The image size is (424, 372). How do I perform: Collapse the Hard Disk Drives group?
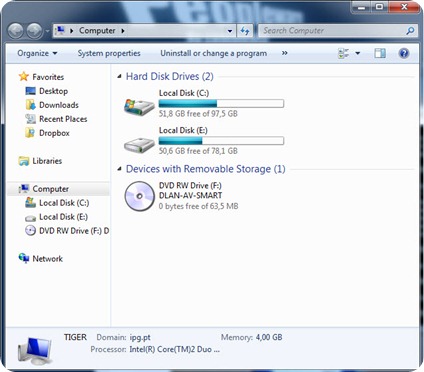coord(119,77)
